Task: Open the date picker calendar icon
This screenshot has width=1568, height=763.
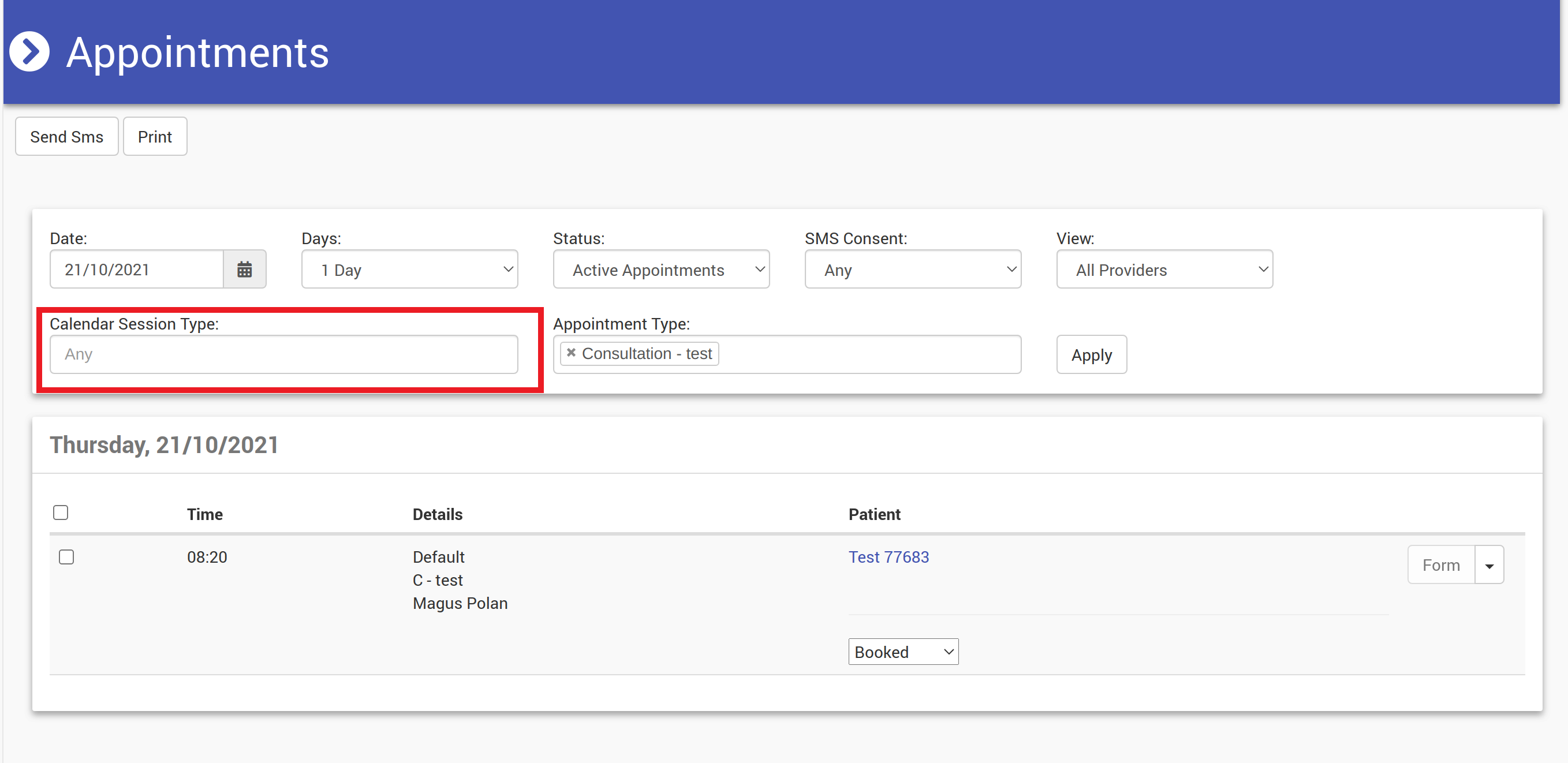Action: pyautogui.click(x=245, y=270)
